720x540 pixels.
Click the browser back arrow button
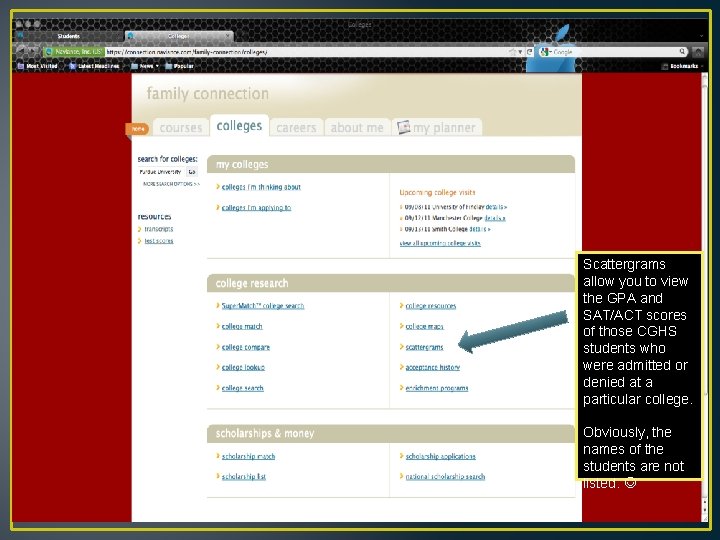[21, 51]
